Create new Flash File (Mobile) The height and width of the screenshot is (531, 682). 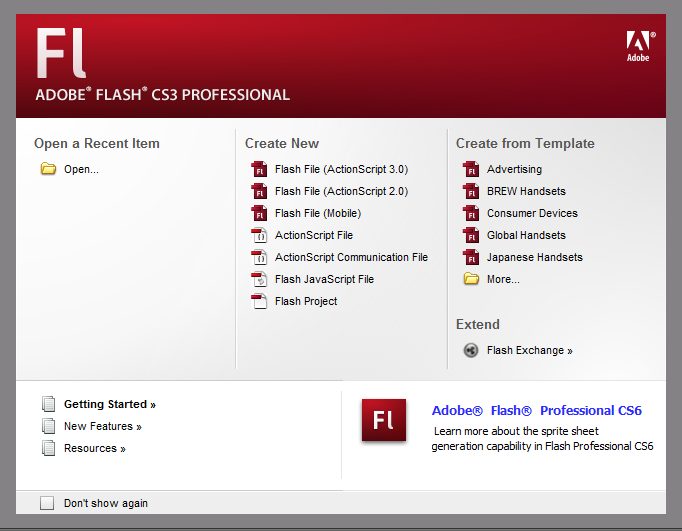click(318, 214)
